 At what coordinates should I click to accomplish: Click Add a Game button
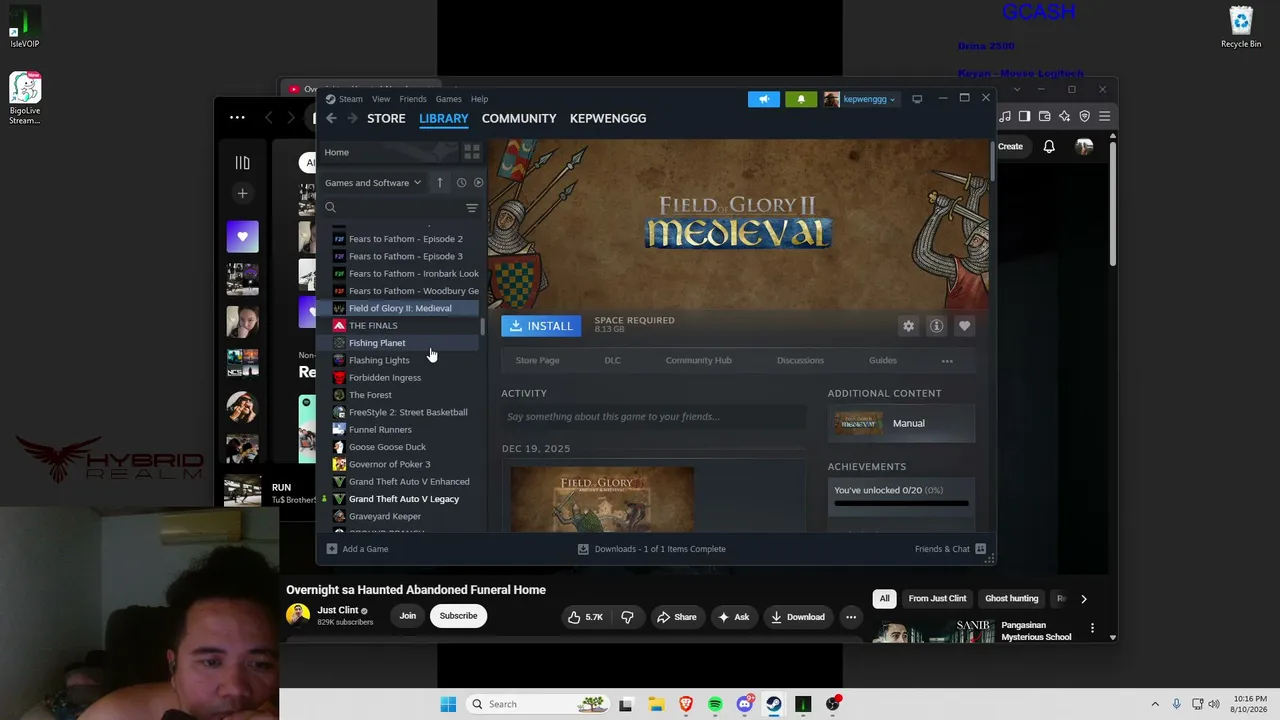click(x=357, y=549)
